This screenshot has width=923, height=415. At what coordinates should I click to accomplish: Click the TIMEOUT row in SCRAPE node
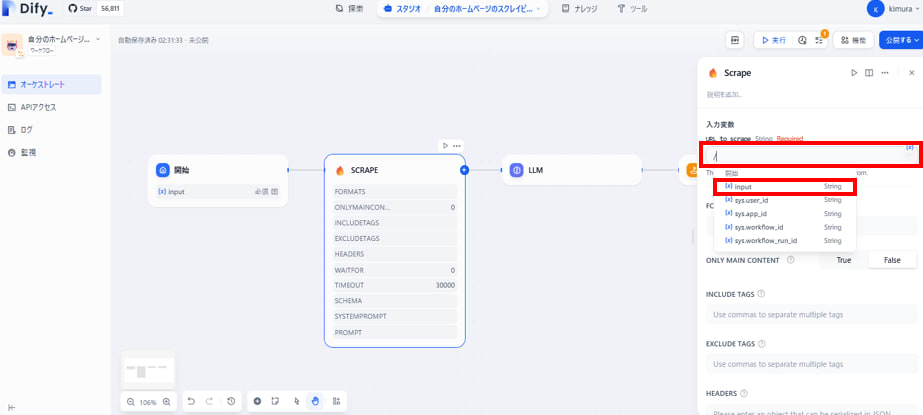click(394, 285)
